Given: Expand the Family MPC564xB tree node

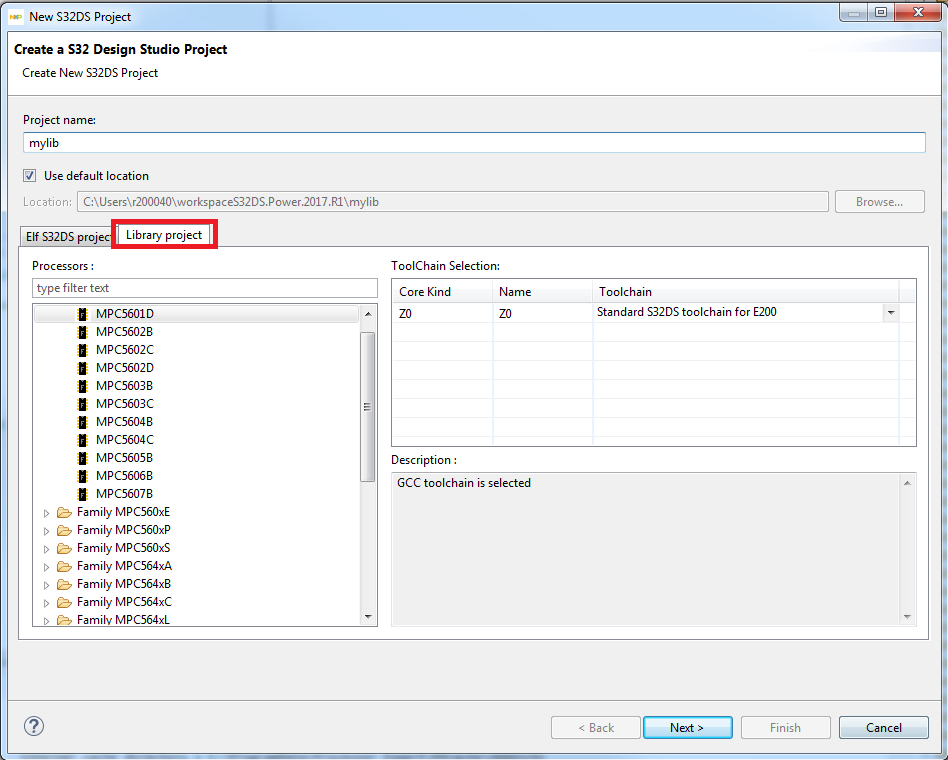Looking at the screenshot, I should [47, 585].
